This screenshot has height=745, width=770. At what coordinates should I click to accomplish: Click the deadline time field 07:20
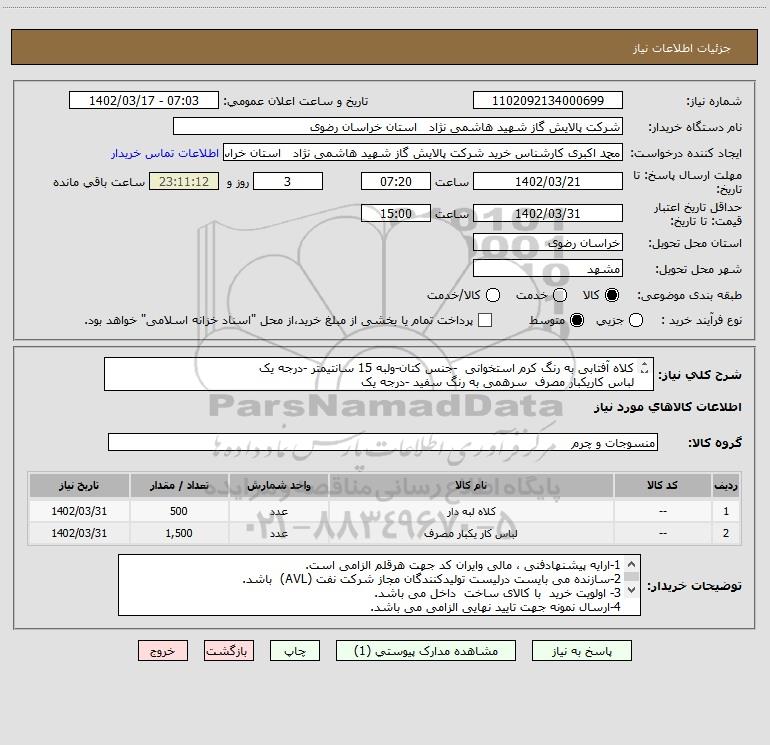click(x=396, y=181)
